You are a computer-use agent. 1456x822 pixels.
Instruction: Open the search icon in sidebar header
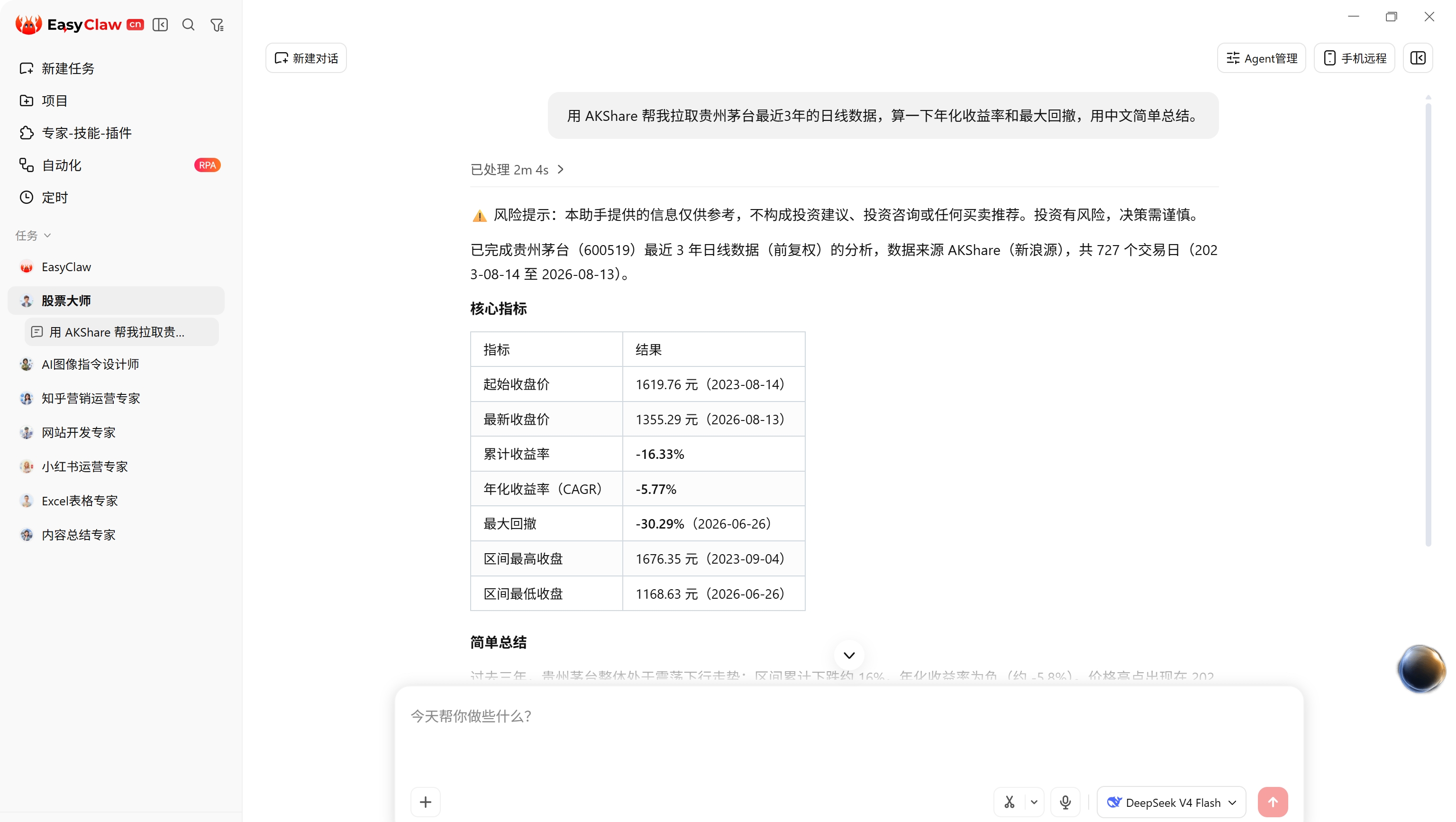pyautogui.click(x=188, y=25)
